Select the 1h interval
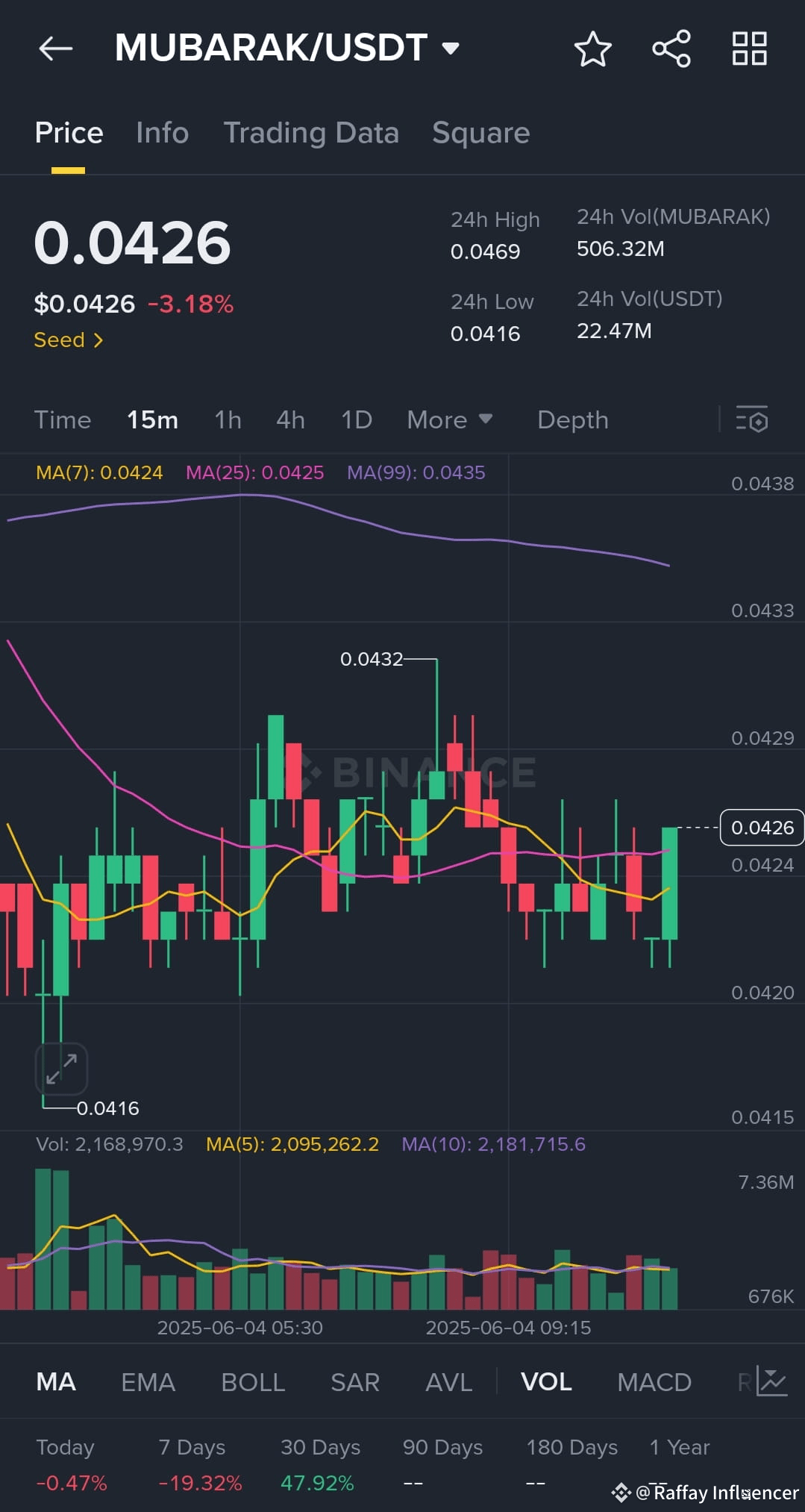Image resolution: width=805 pixels, height=1512 pixels. click(x=228, y=419)
